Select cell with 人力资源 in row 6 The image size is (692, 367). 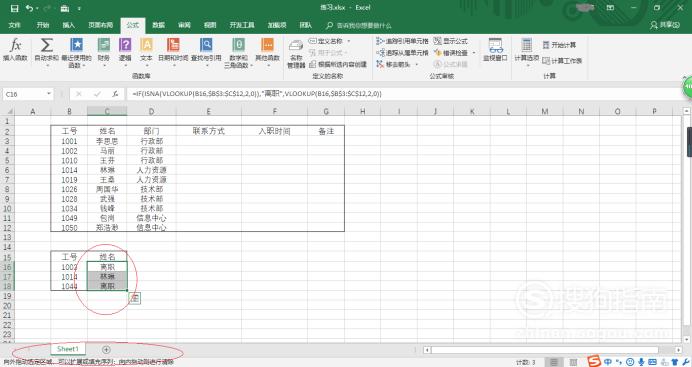[x=151, y=170]
